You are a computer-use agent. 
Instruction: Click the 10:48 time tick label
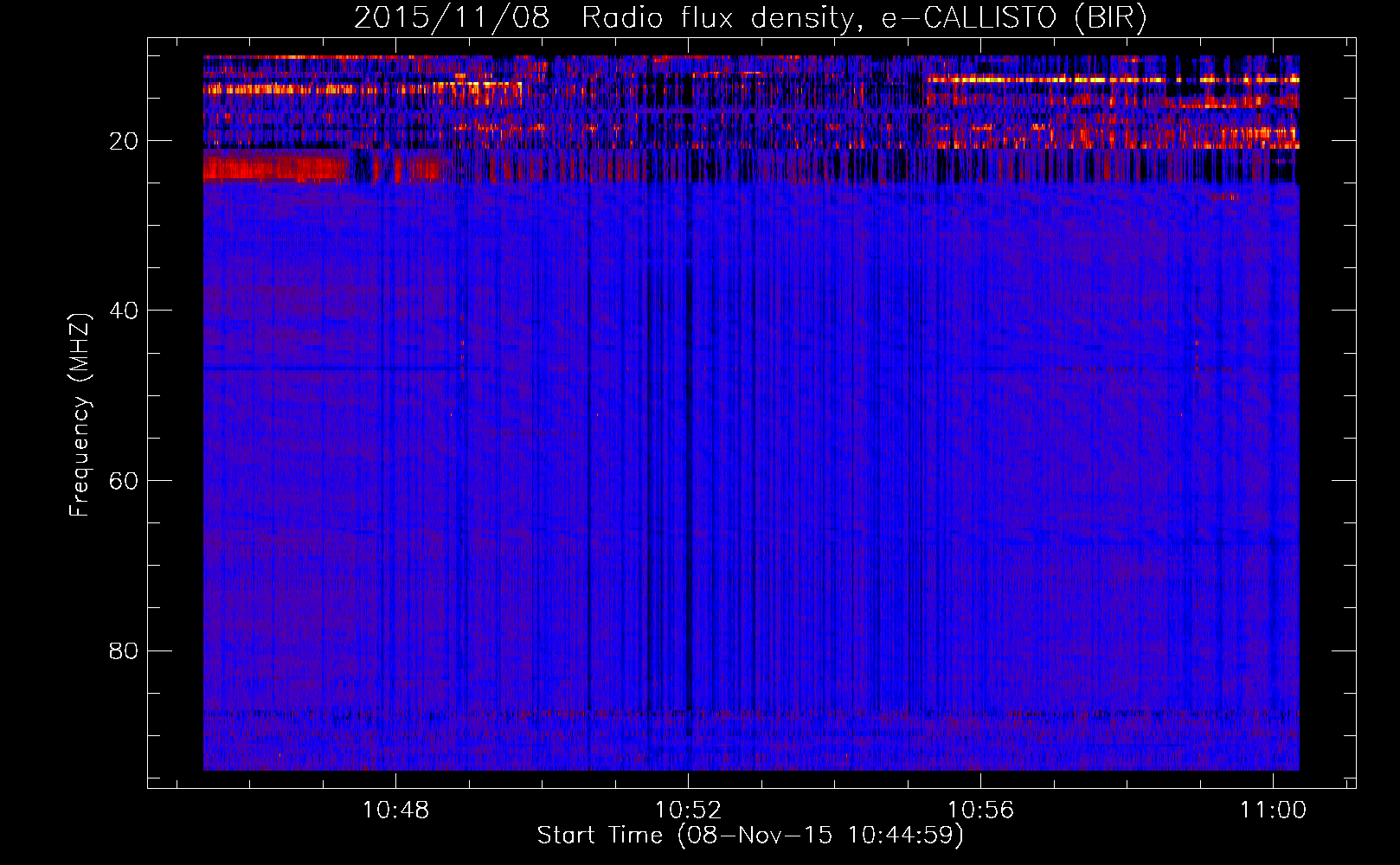[x=395, y=810]
